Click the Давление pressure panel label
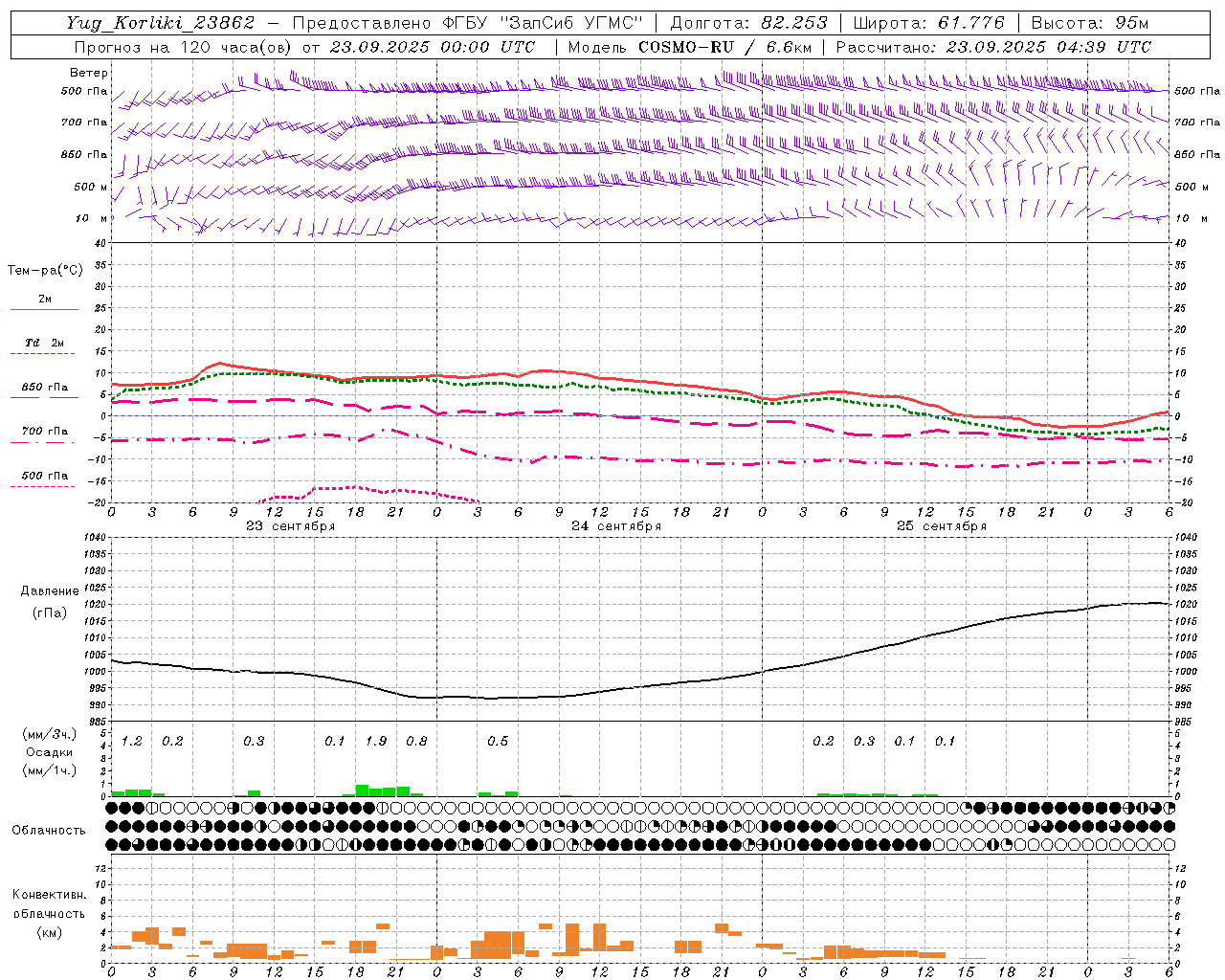The width and height of the screenshot is (1225, 980). (50, 591)
